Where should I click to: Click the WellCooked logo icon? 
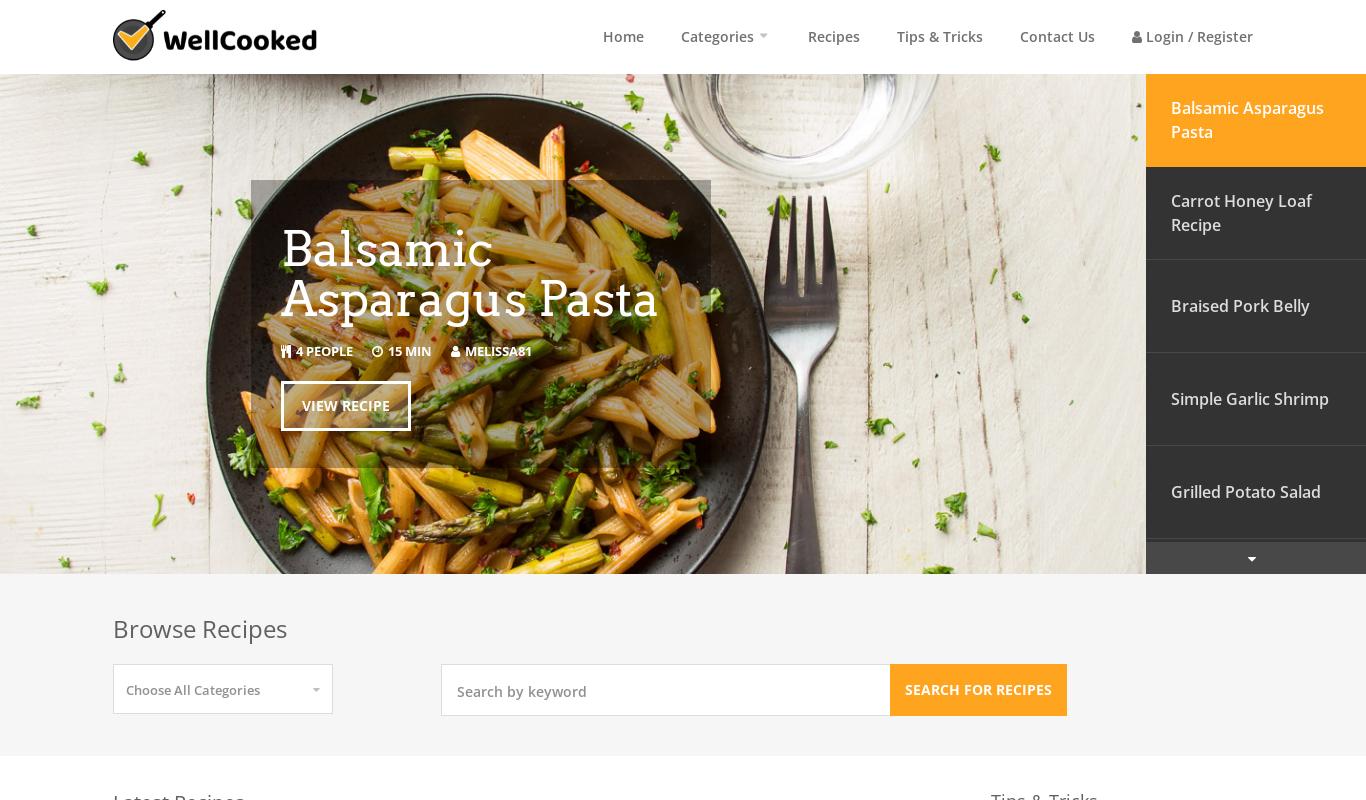(x=139, y=36)
